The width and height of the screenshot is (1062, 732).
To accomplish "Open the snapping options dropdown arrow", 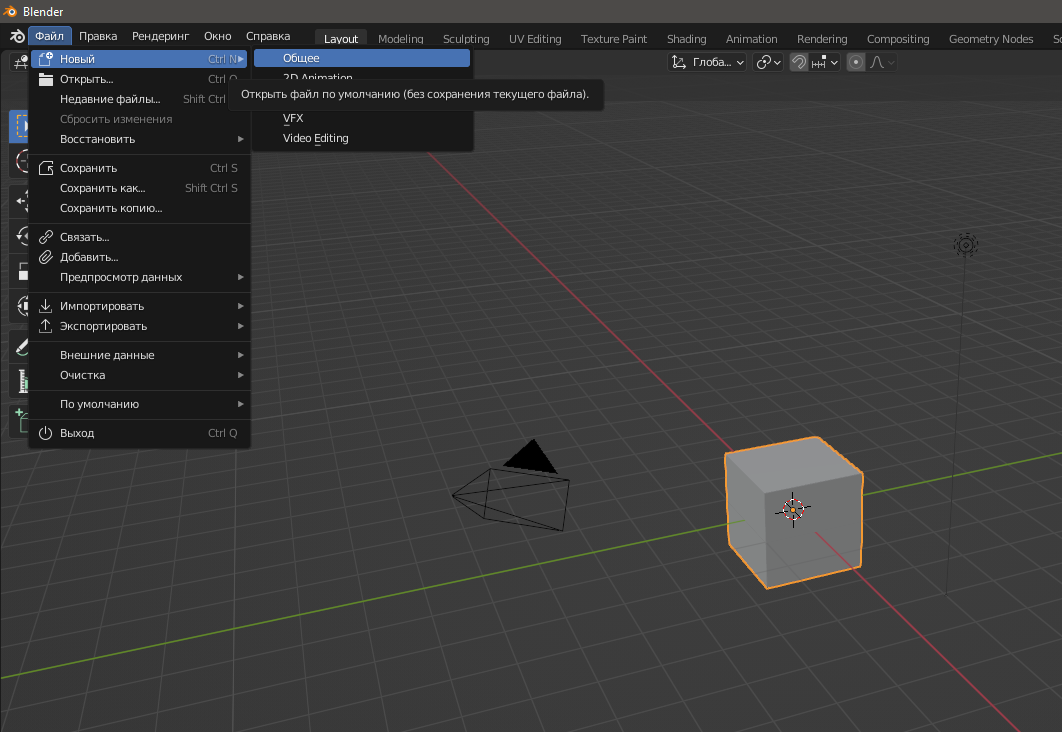I will click(x=834, y=62).
